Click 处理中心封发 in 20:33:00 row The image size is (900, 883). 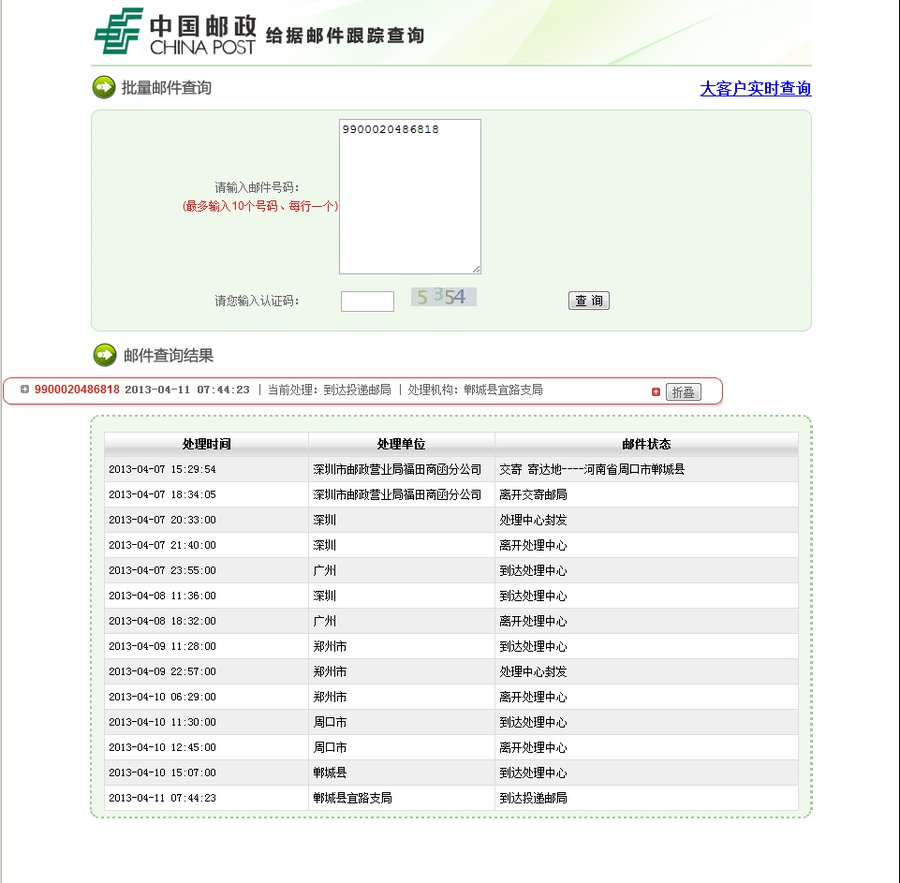pos(533,520)
